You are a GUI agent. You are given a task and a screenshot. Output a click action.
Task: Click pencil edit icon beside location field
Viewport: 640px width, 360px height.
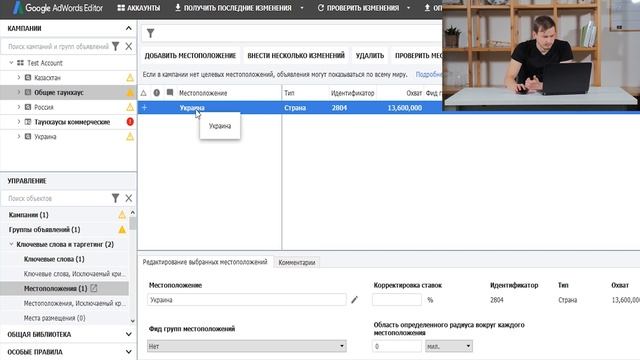click(354, 300)
